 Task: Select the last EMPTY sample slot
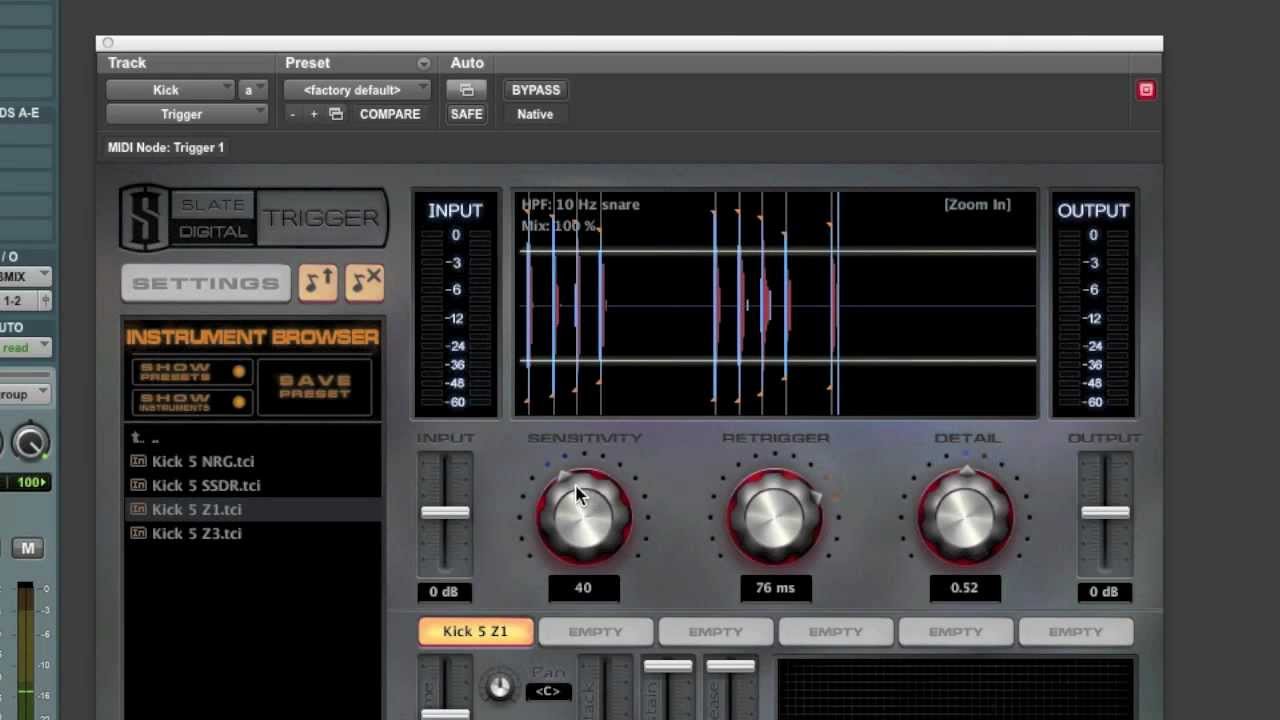tap(1076, 631)
